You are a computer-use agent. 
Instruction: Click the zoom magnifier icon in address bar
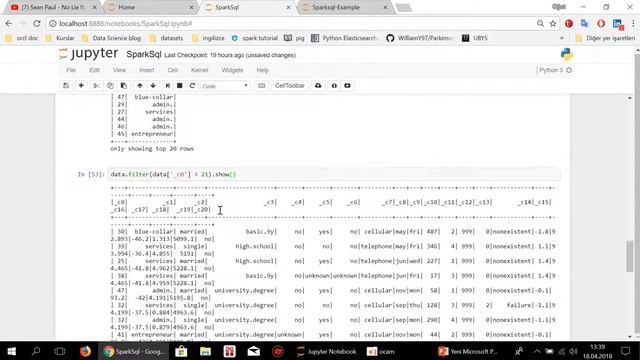[x=540, y=24]
